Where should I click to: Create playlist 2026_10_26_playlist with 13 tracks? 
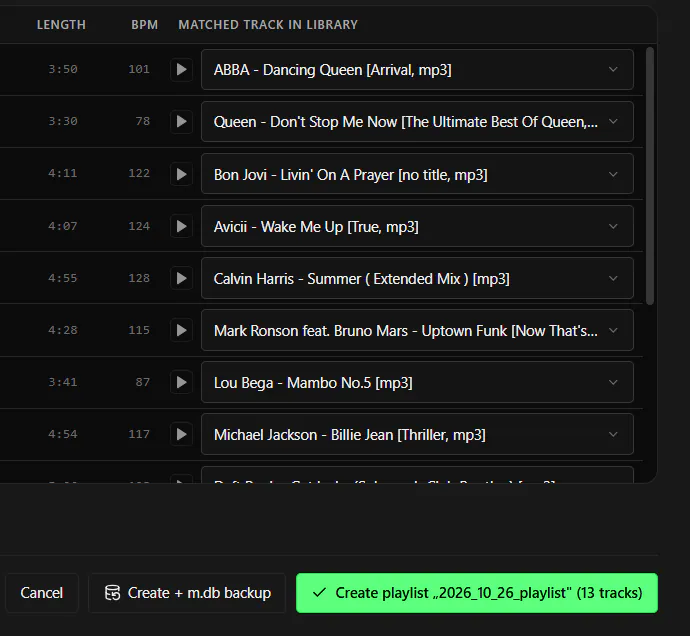click(477, 593)
